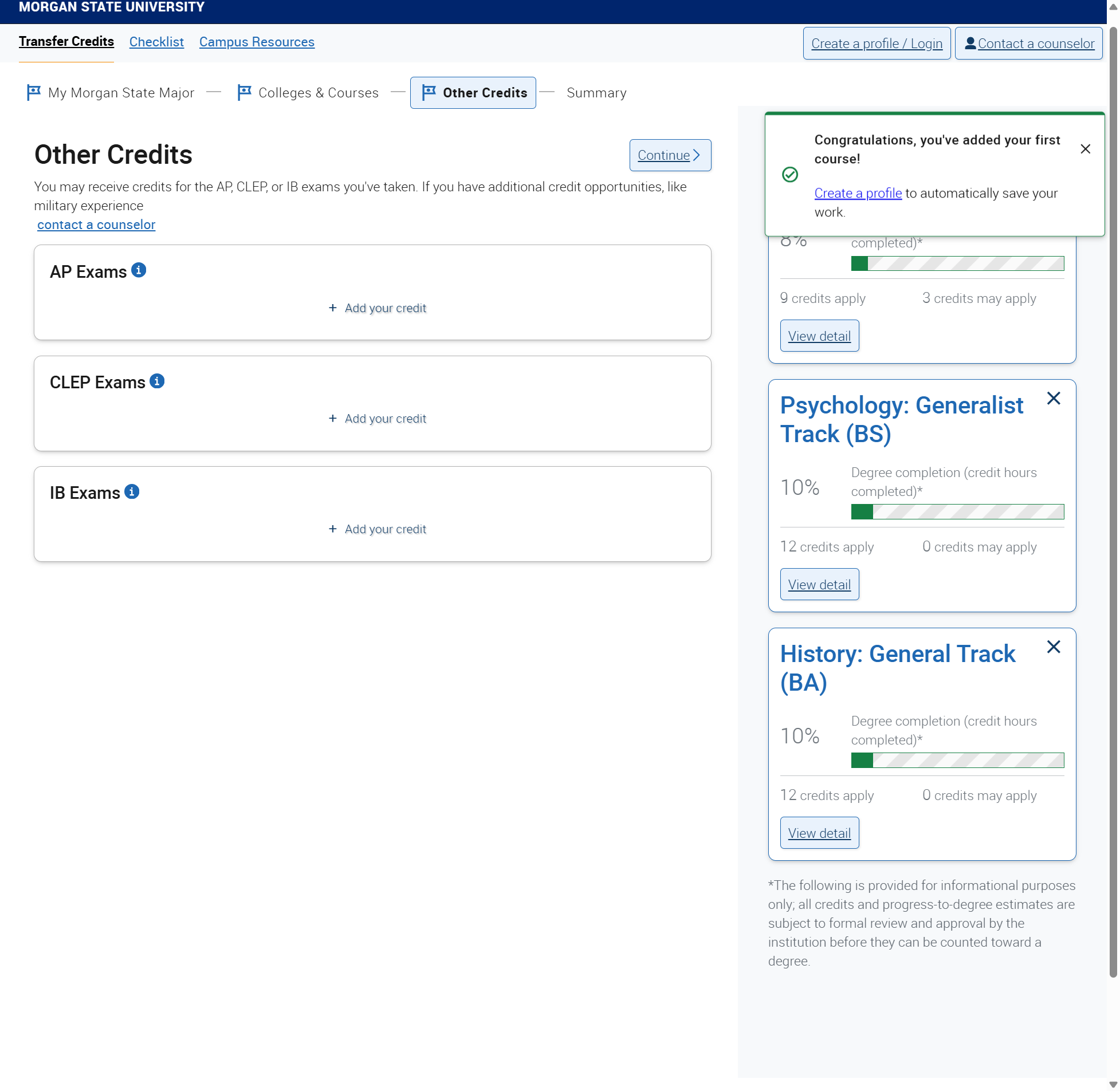Open the History: General Track (BA) title

click(x=898, y=669)
